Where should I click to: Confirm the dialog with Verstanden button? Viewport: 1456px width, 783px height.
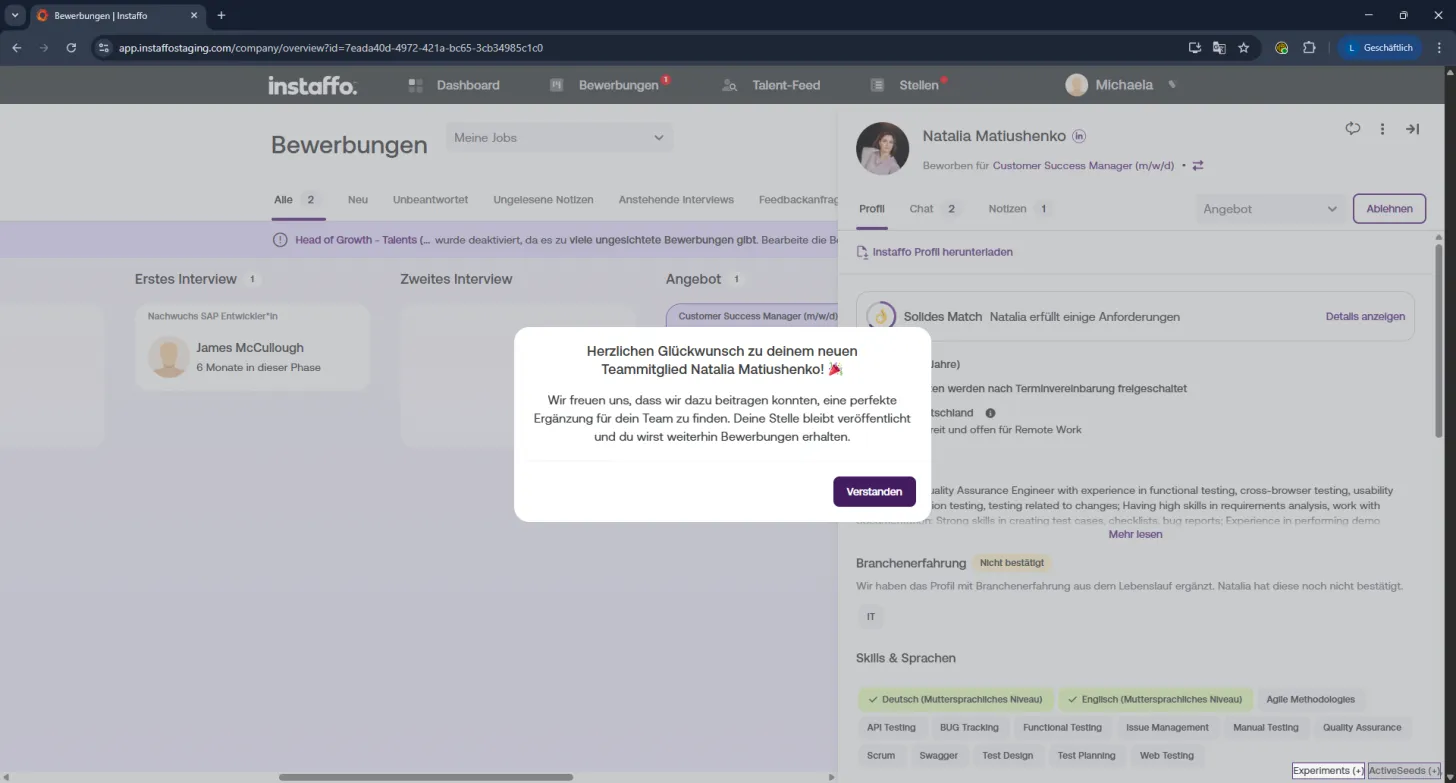point(874,492)
